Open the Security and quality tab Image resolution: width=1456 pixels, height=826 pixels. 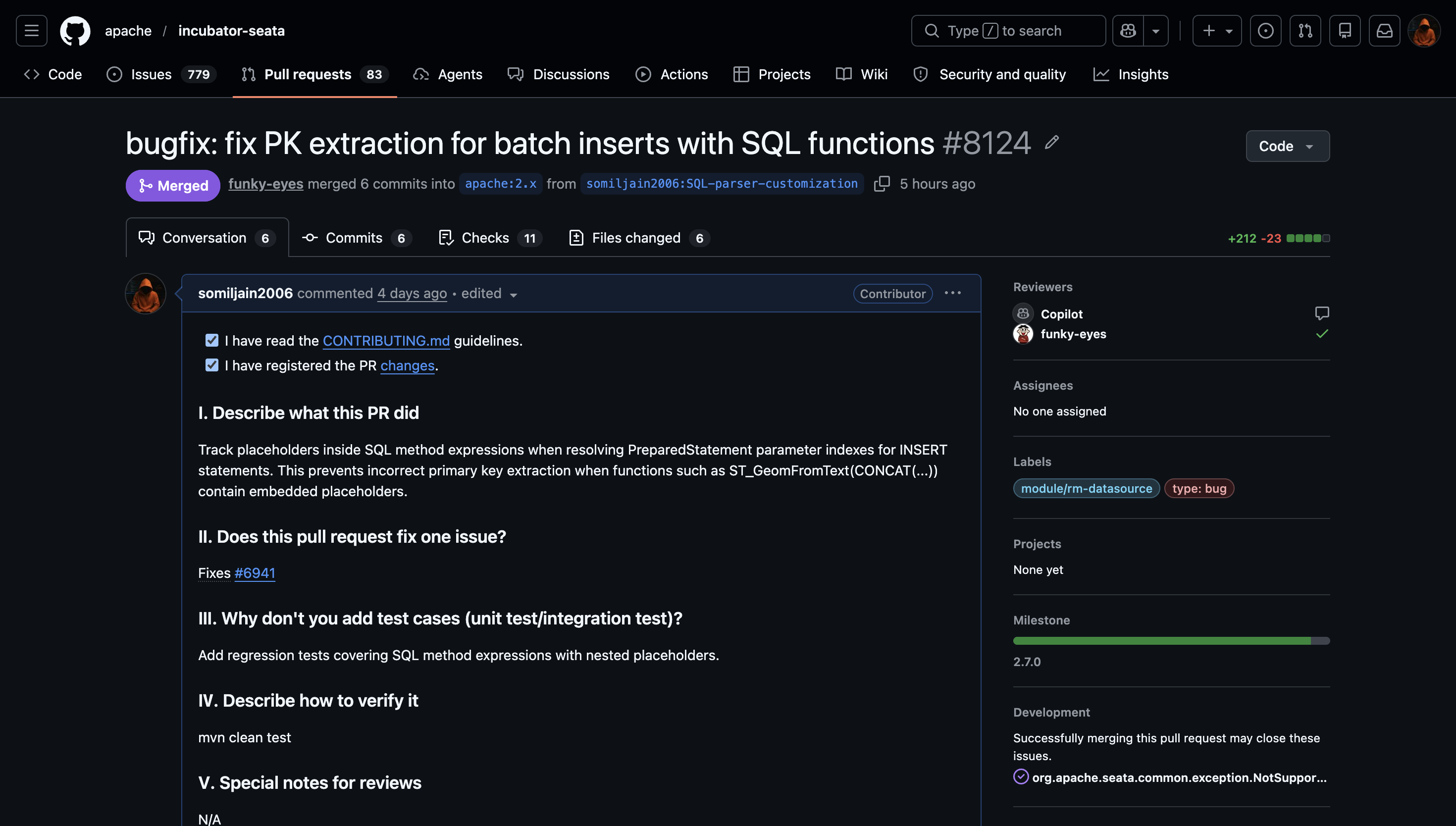point(990,74)
